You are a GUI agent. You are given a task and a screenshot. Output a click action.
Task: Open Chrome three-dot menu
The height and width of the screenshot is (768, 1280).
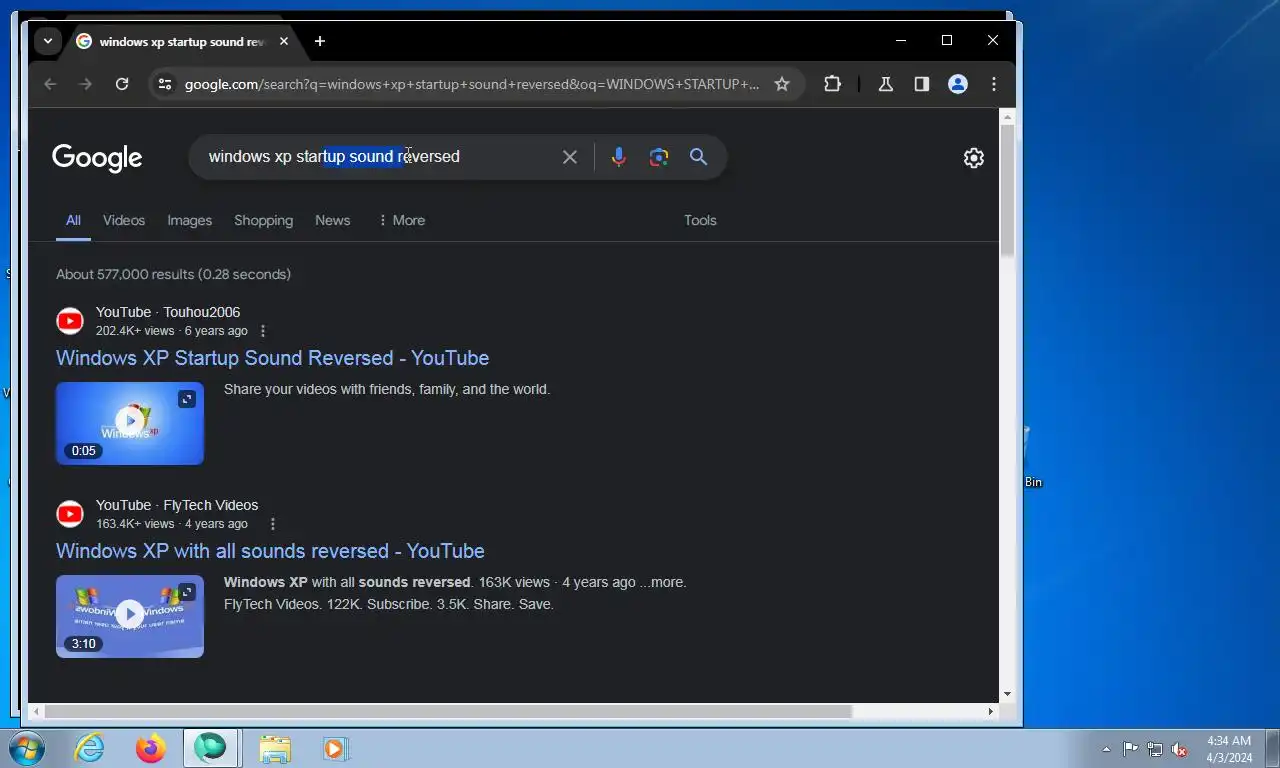pyautogui.click(x=994, y=84)
